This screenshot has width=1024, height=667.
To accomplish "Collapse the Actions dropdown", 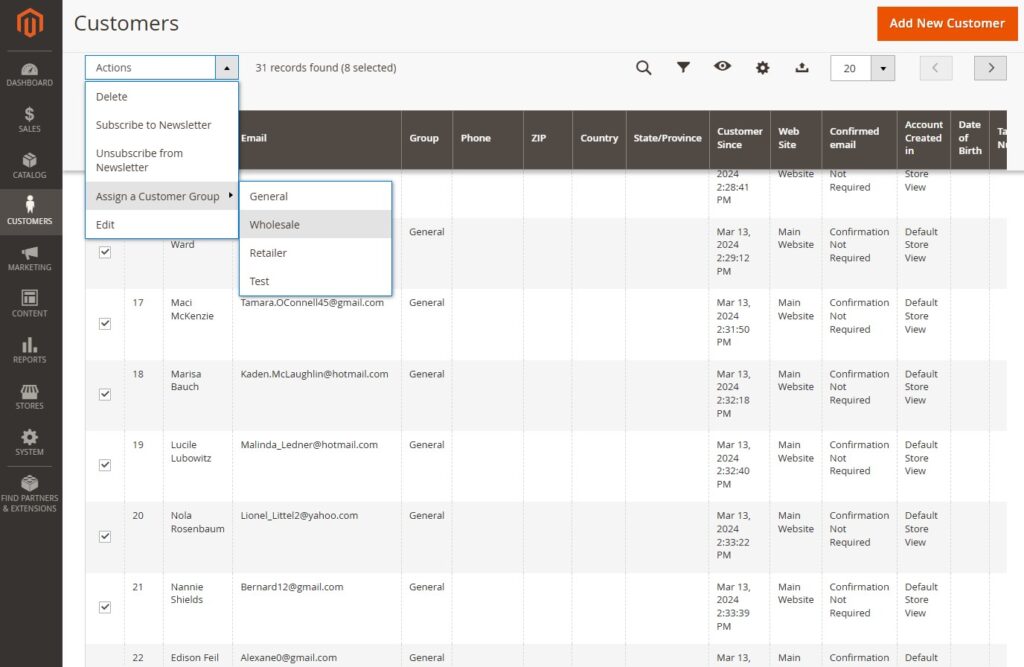I will 227,68.
